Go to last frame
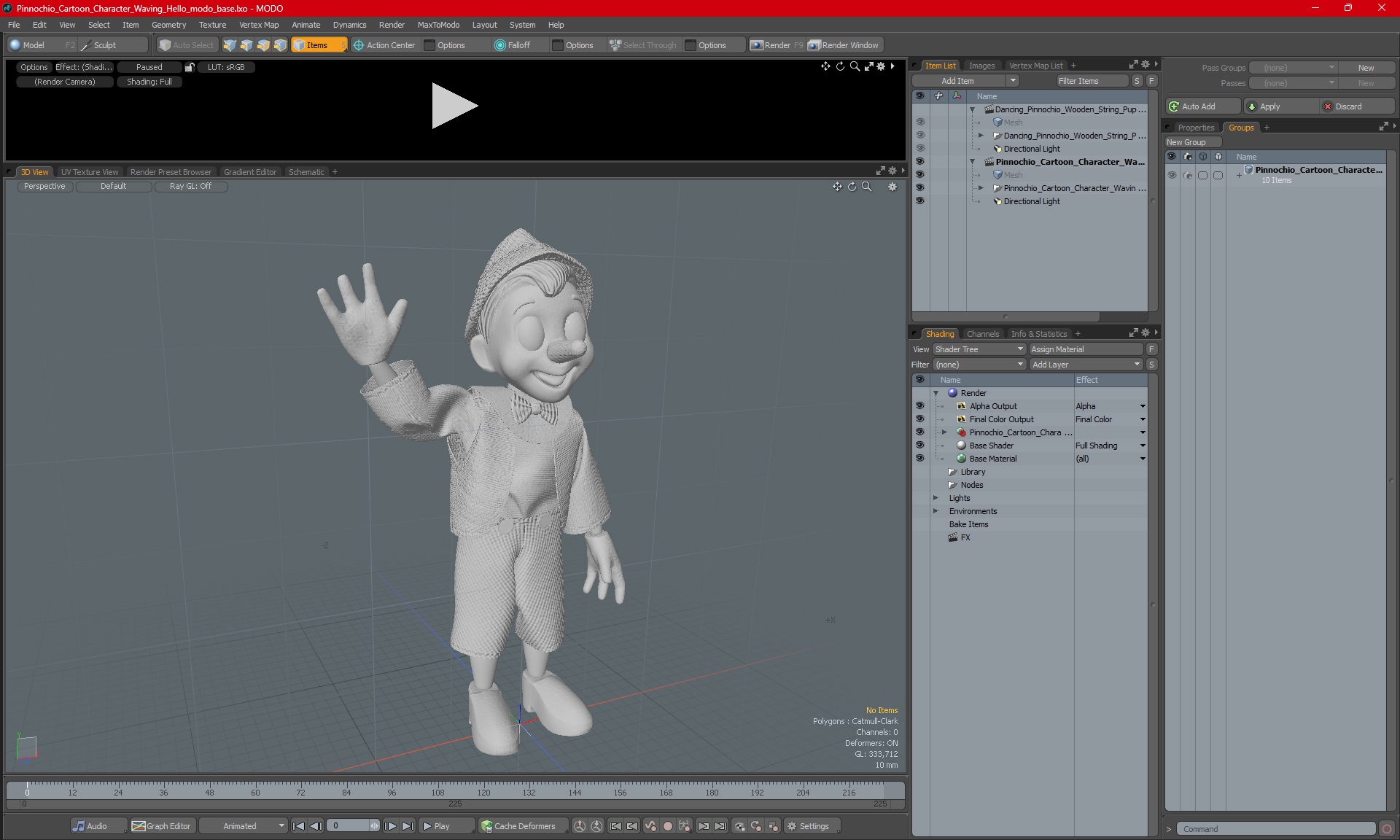Screen dimensions: 1400x840 tap(408, 826)
